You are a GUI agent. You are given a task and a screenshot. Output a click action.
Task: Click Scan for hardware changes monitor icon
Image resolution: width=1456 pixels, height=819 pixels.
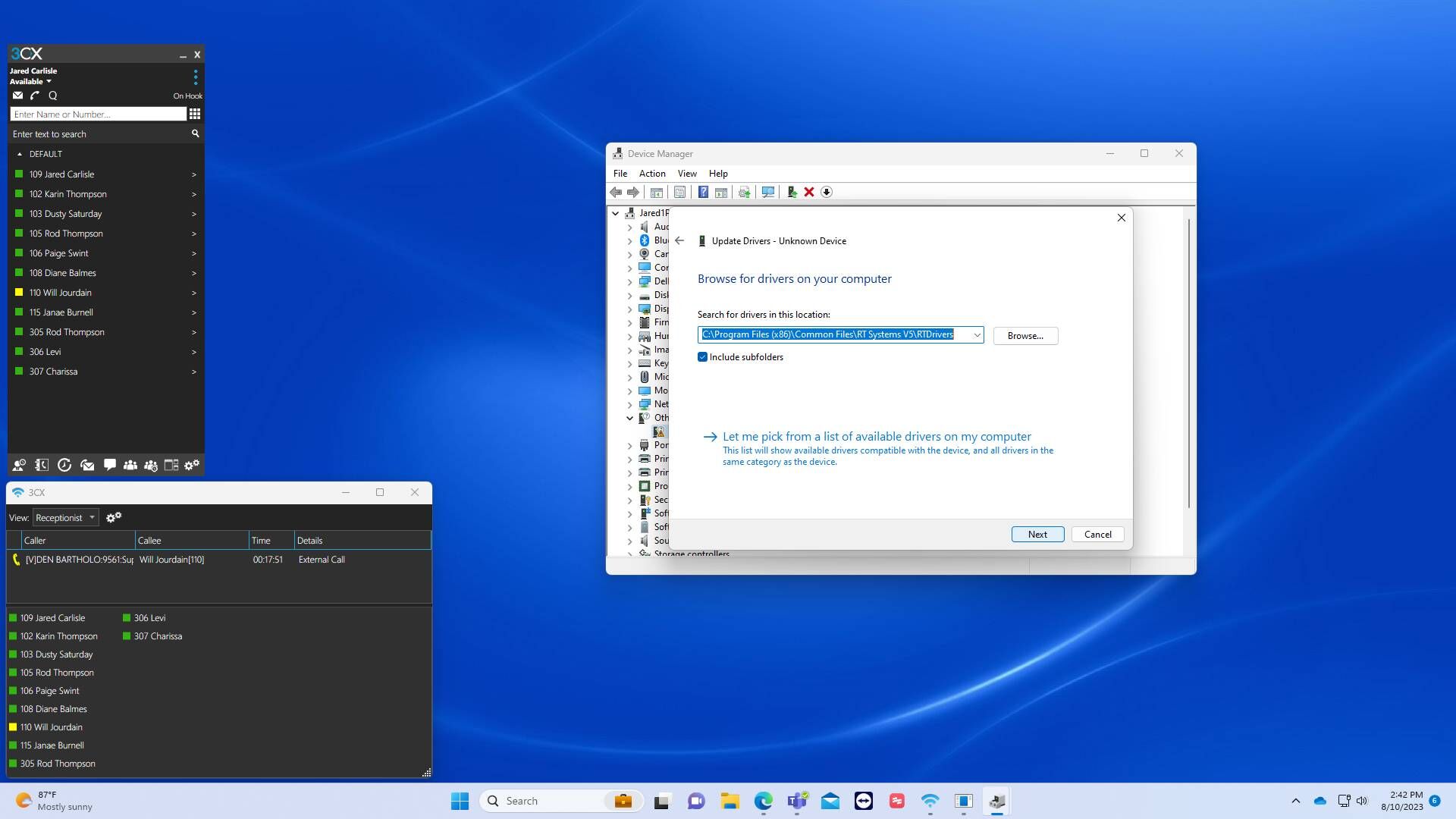coord(767,193)
